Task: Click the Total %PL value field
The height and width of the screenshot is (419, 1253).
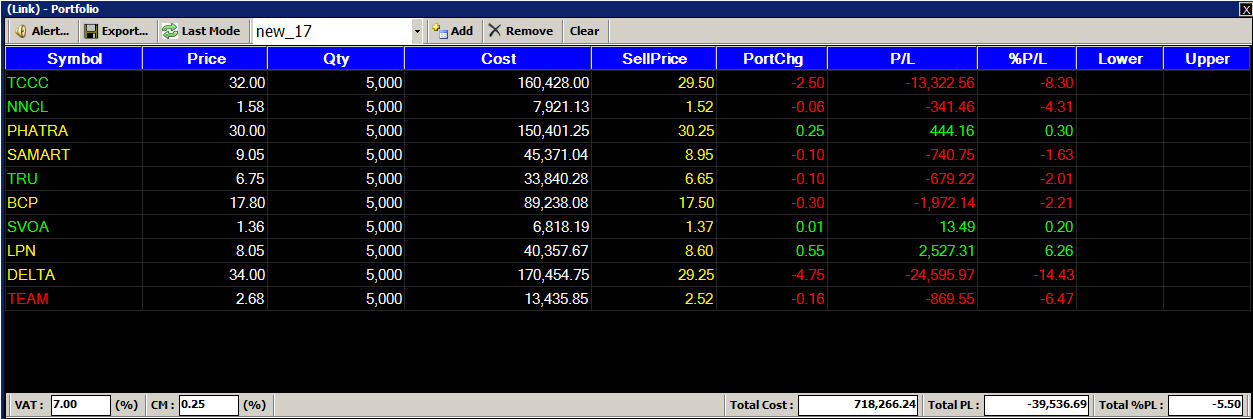Action: [x=1205, y=405]
